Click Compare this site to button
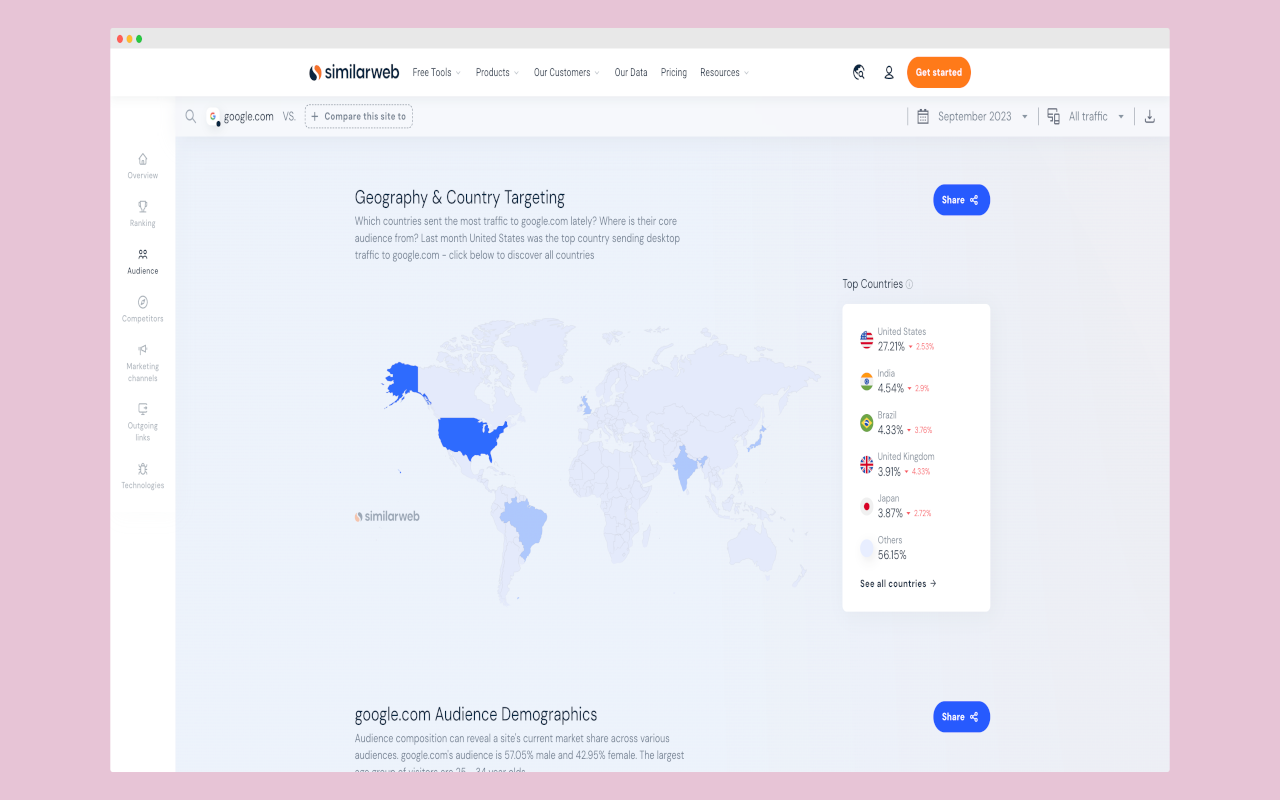Viewport: 1280px width, 800px height. click(x=359, y=116)
